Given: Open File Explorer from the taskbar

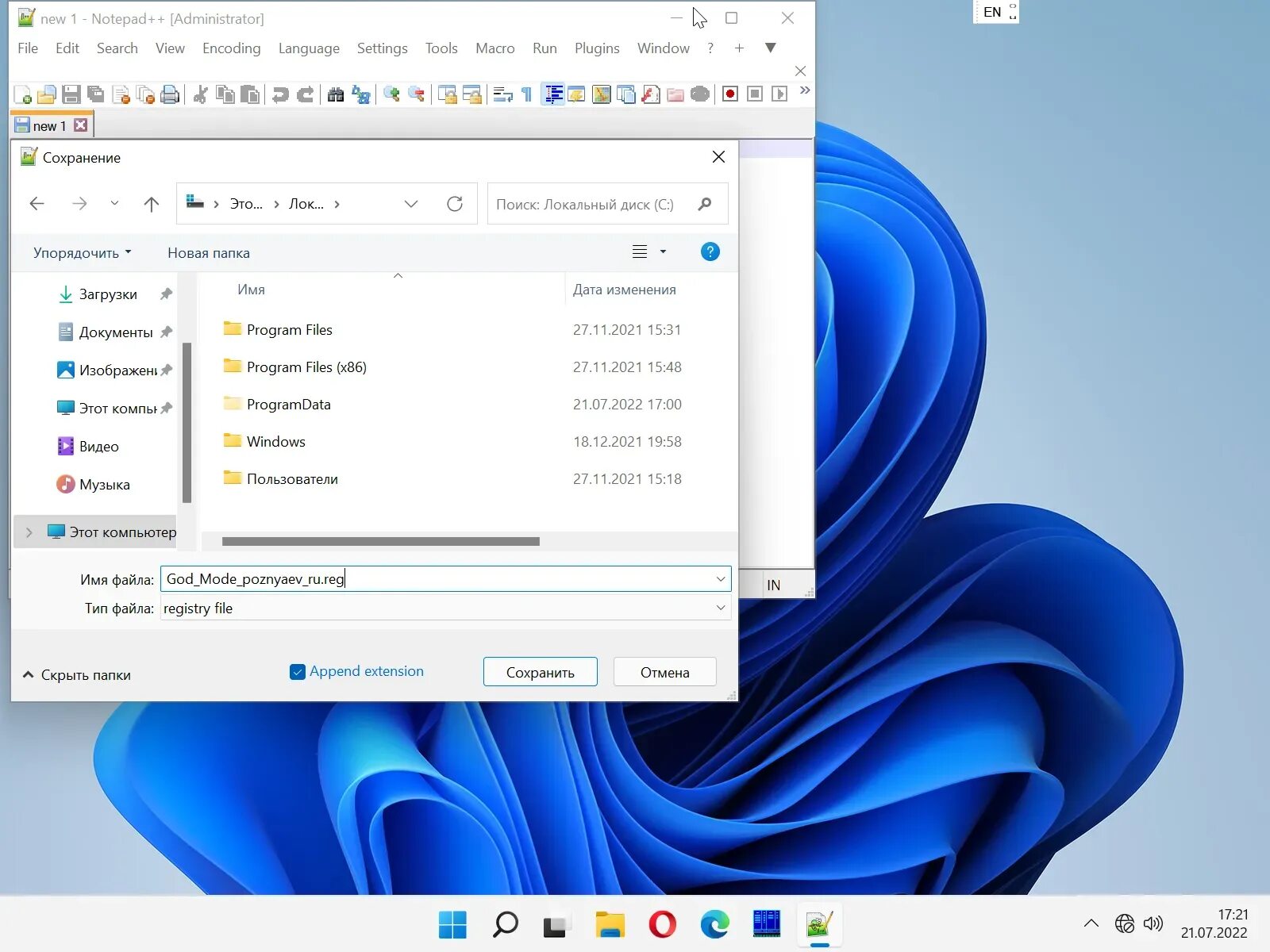Looking at the screenshot, I should click(610, 924).
